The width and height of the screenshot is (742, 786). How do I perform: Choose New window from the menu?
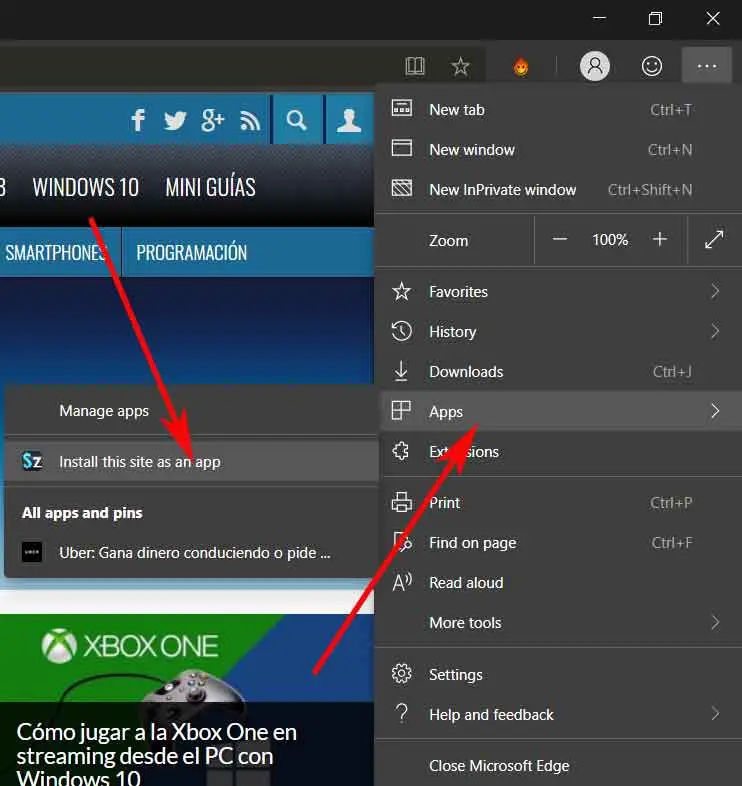pyautogui.click(x=558, y=149)
